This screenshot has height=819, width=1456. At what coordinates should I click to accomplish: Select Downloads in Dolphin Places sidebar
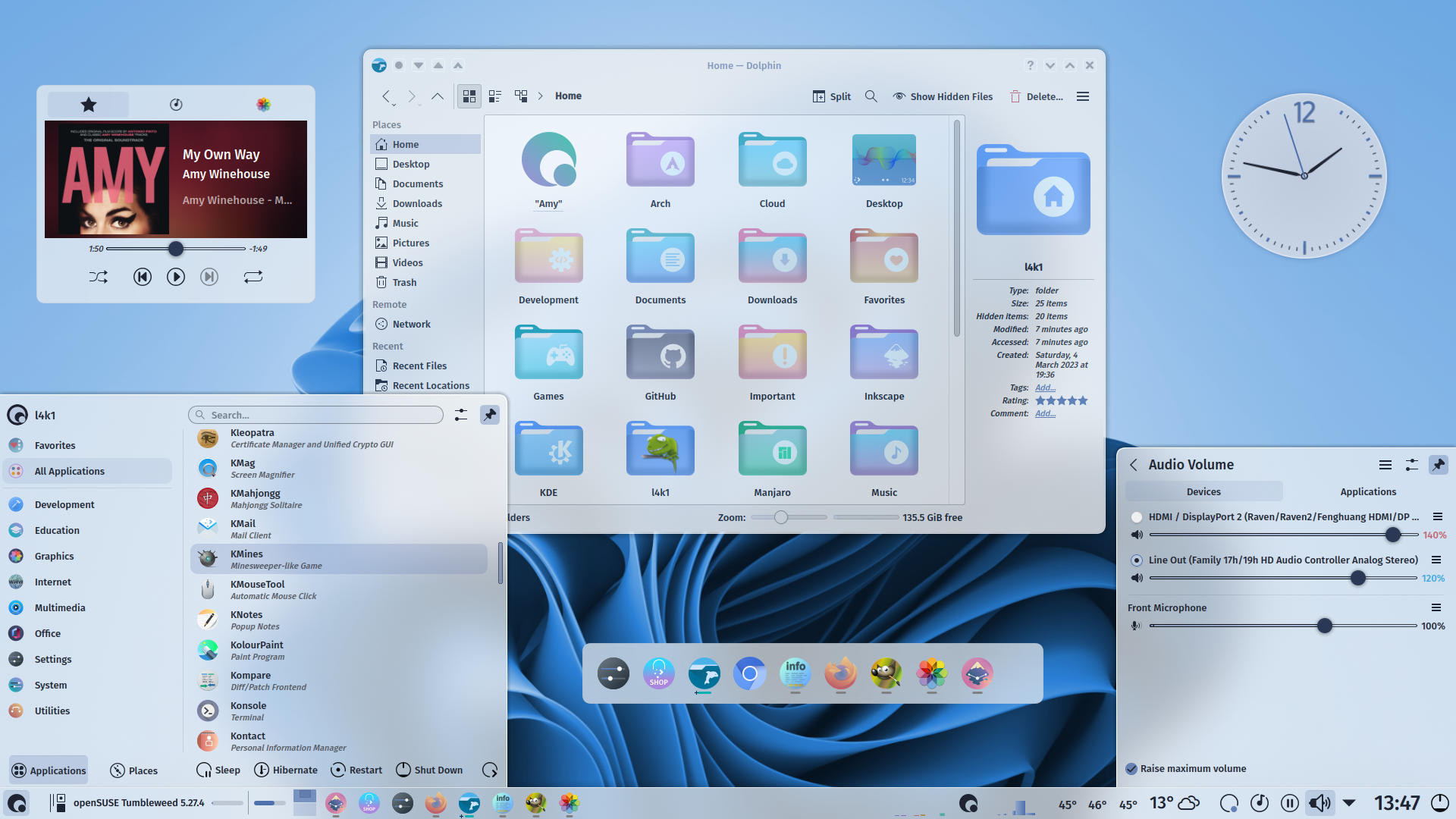coord(425,203)
